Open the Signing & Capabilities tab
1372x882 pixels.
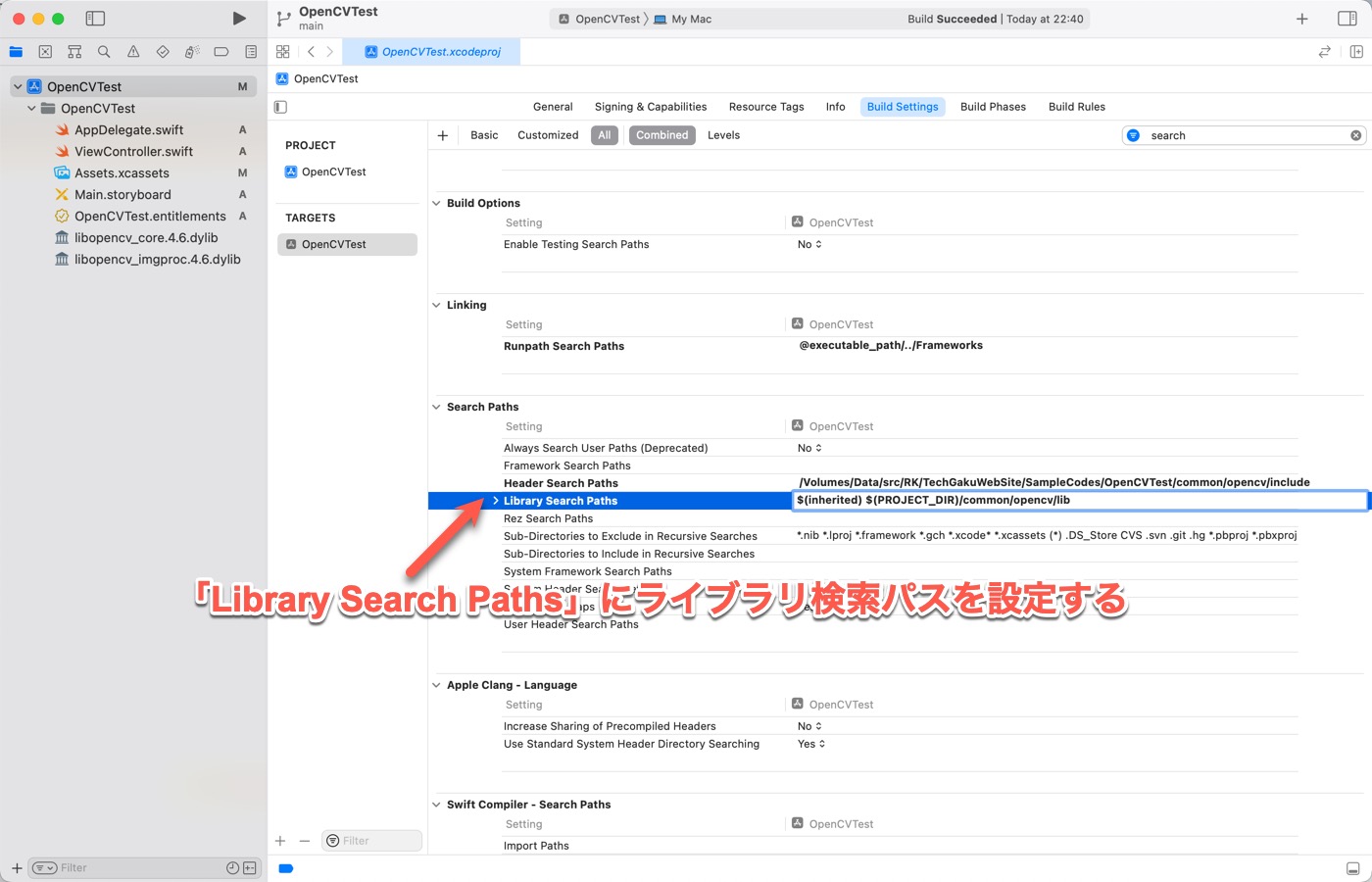(x=651, y=107)
